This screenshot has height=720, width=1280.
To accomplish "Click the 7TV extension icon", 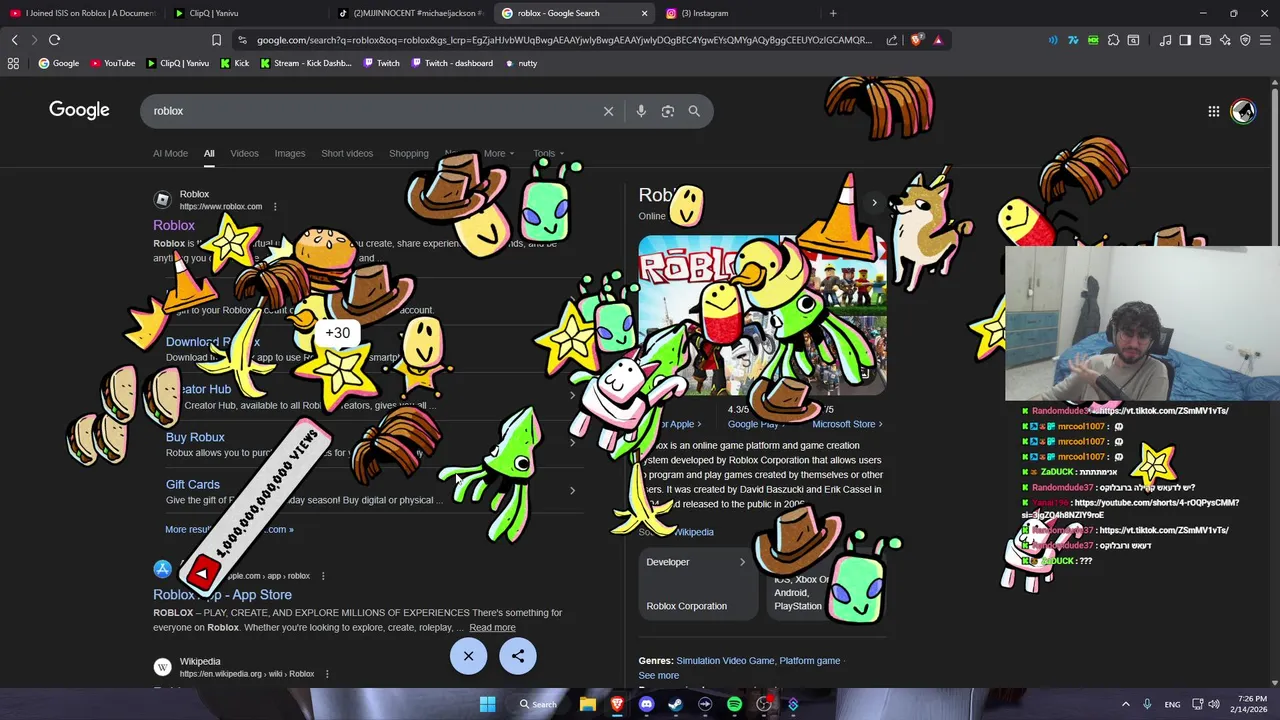I will tap(1073, 40).
